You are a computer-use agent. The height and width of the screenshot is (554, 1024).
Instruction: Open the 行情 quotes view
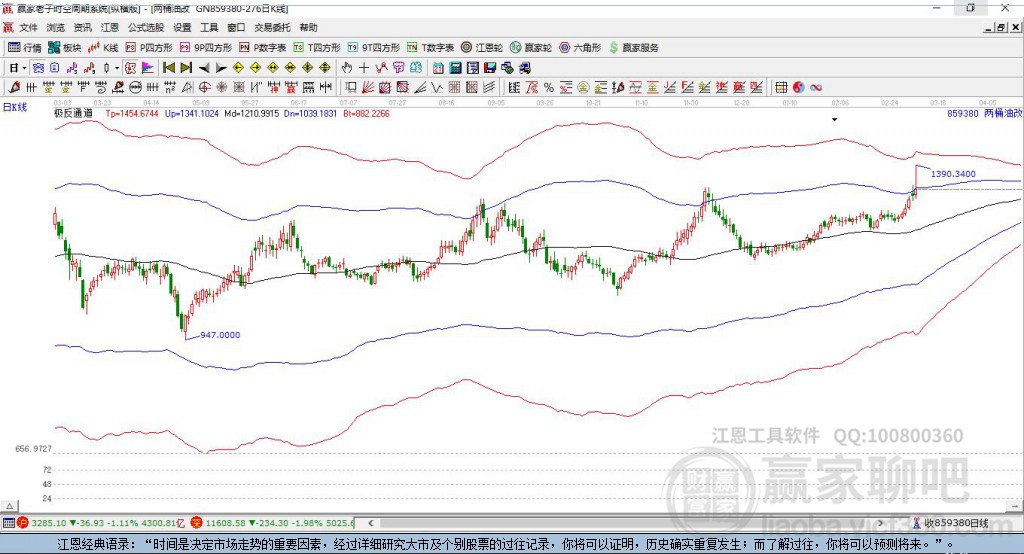tap(25, 48)
